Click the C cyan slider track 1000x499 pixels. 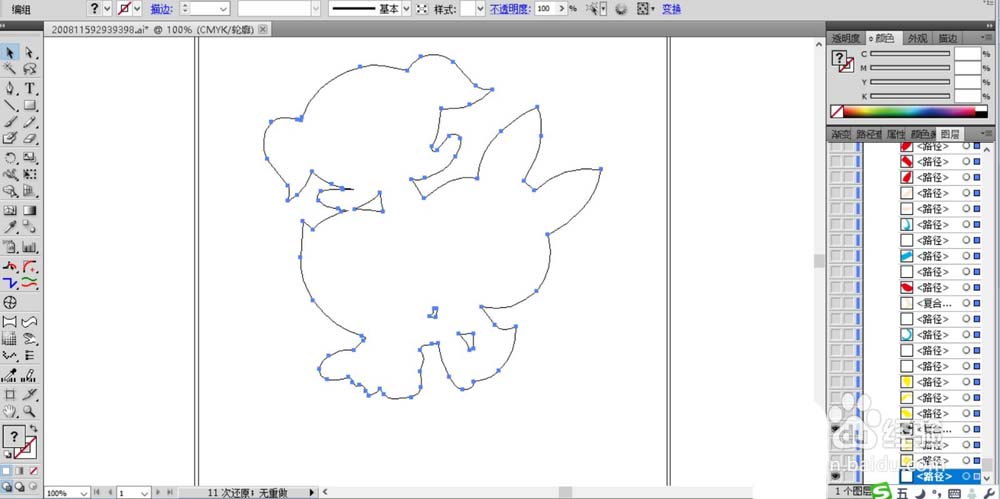click(x=910, y=54)
